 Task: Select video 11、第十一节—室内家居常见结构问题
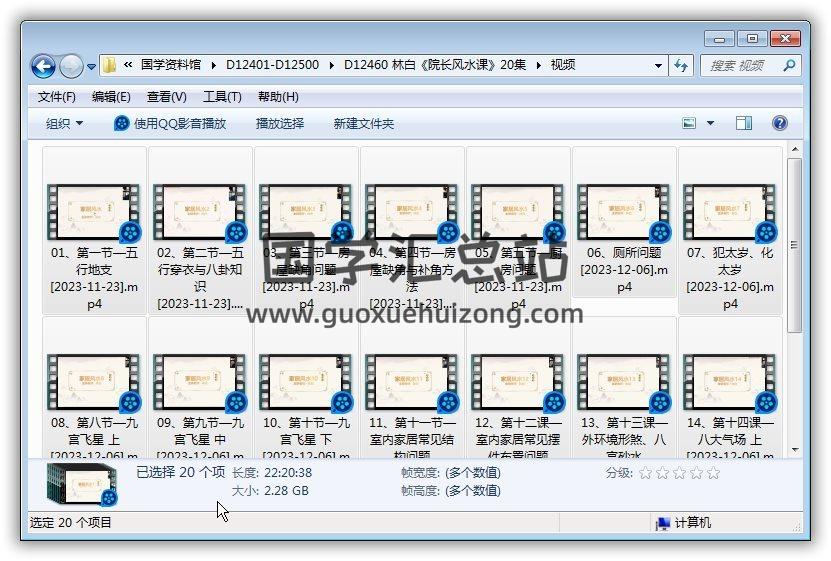click(412, 382)
